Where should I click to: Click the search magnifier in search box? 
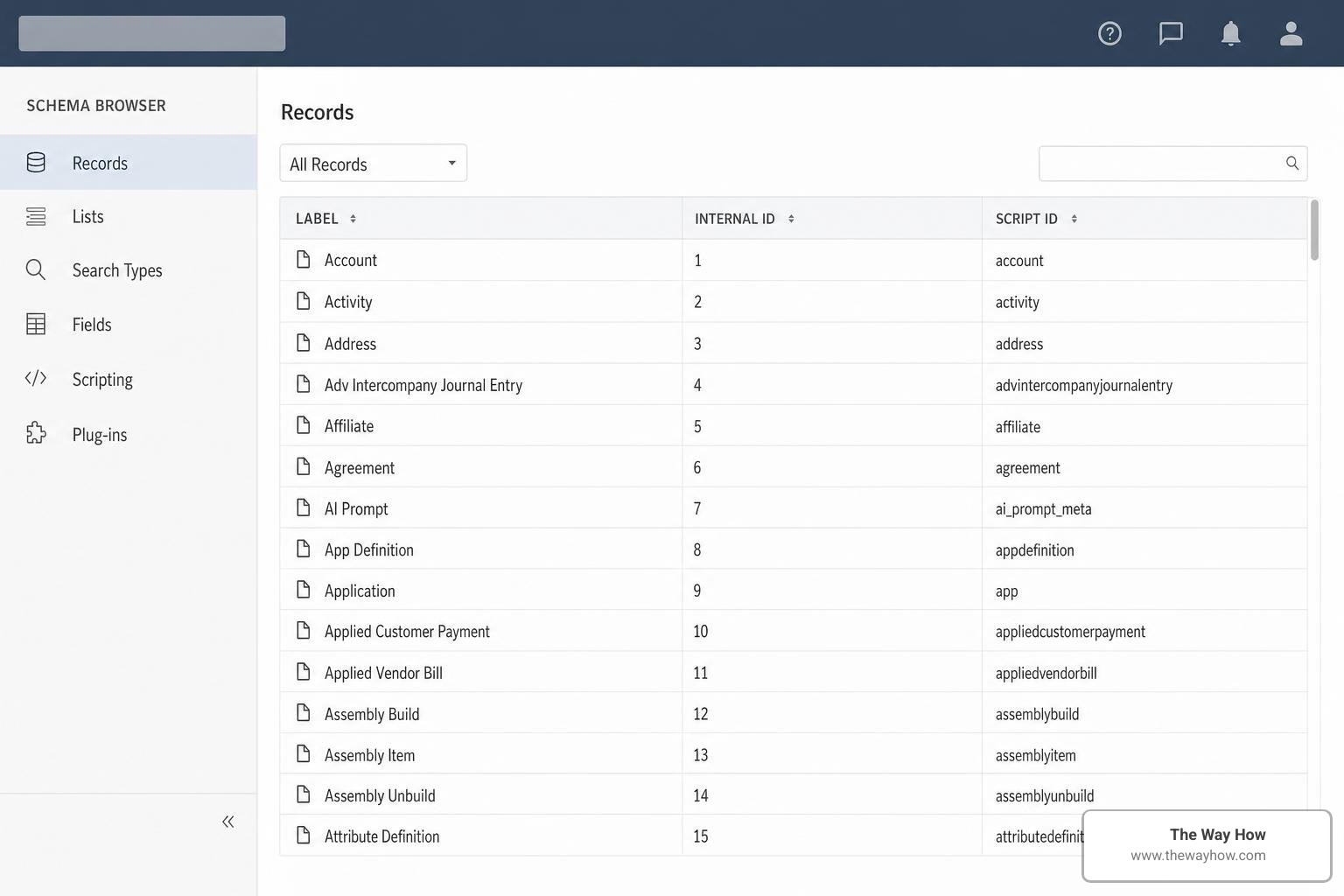point(1292,163)
